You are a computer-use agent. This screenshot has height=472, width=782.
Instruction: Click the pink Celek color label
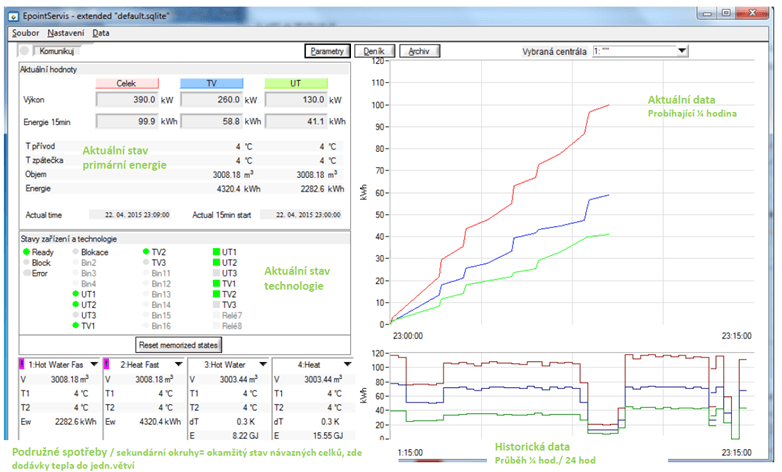127,83
